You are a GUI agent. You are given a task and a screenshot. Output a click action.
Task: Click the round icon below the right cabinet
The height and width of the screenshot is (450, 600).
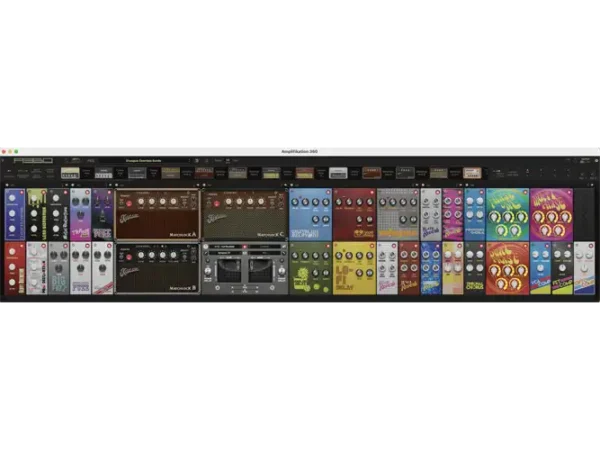coord(272,288)
